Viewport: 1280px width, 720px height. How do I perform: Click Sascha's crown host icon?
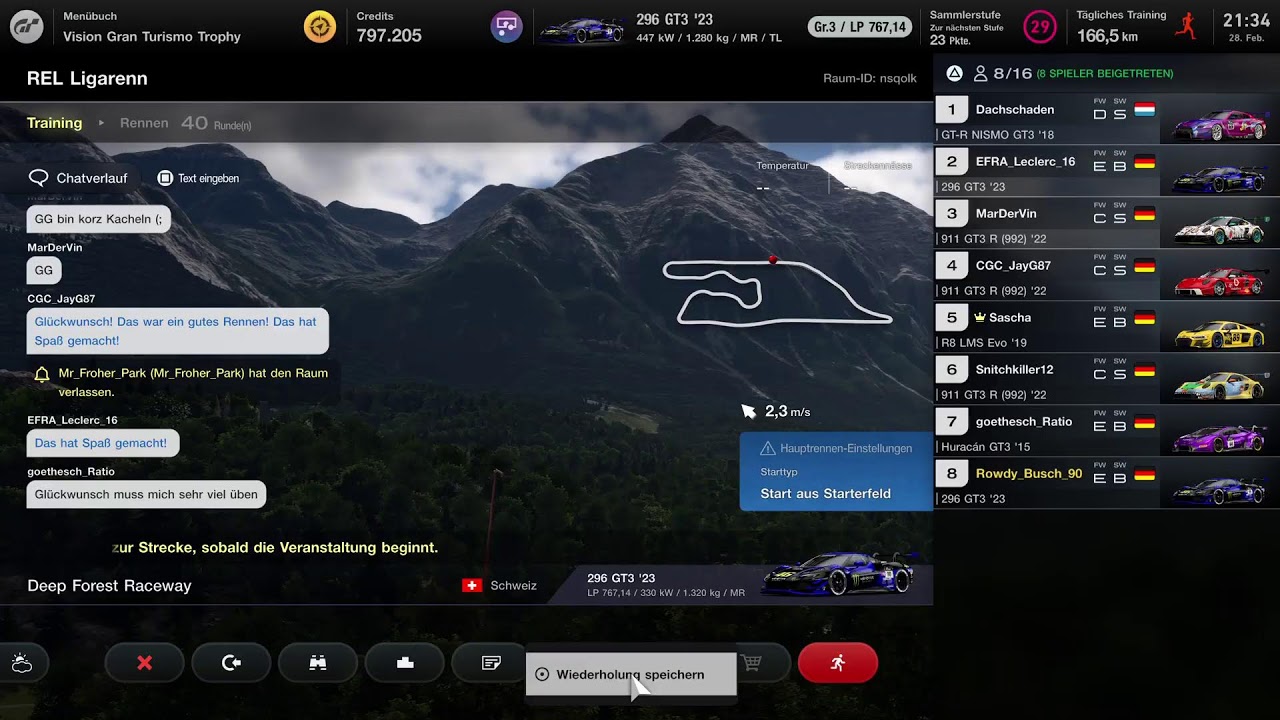click(980, 317)
